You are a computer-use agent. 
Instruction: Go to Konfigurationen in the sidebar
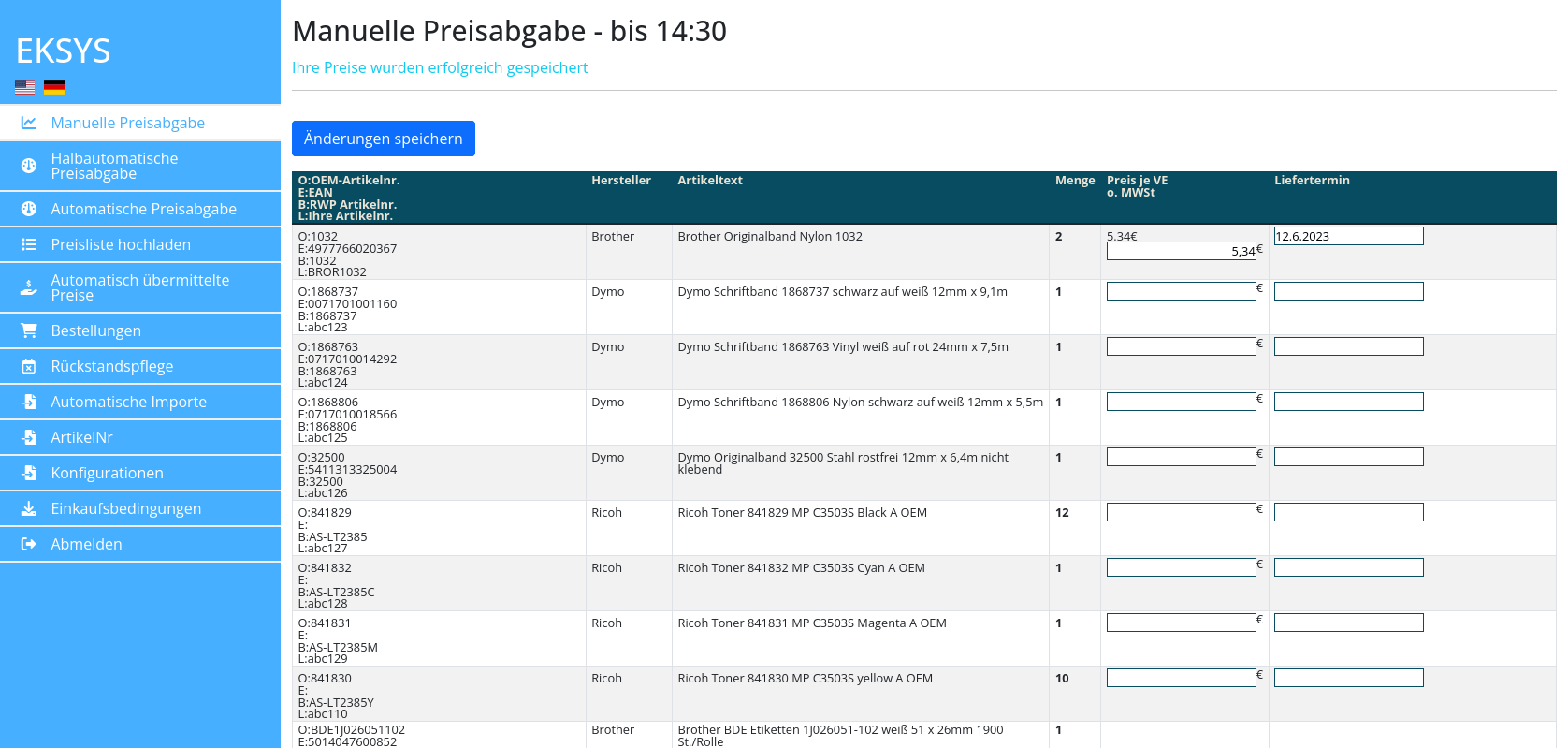coord(107,473)
